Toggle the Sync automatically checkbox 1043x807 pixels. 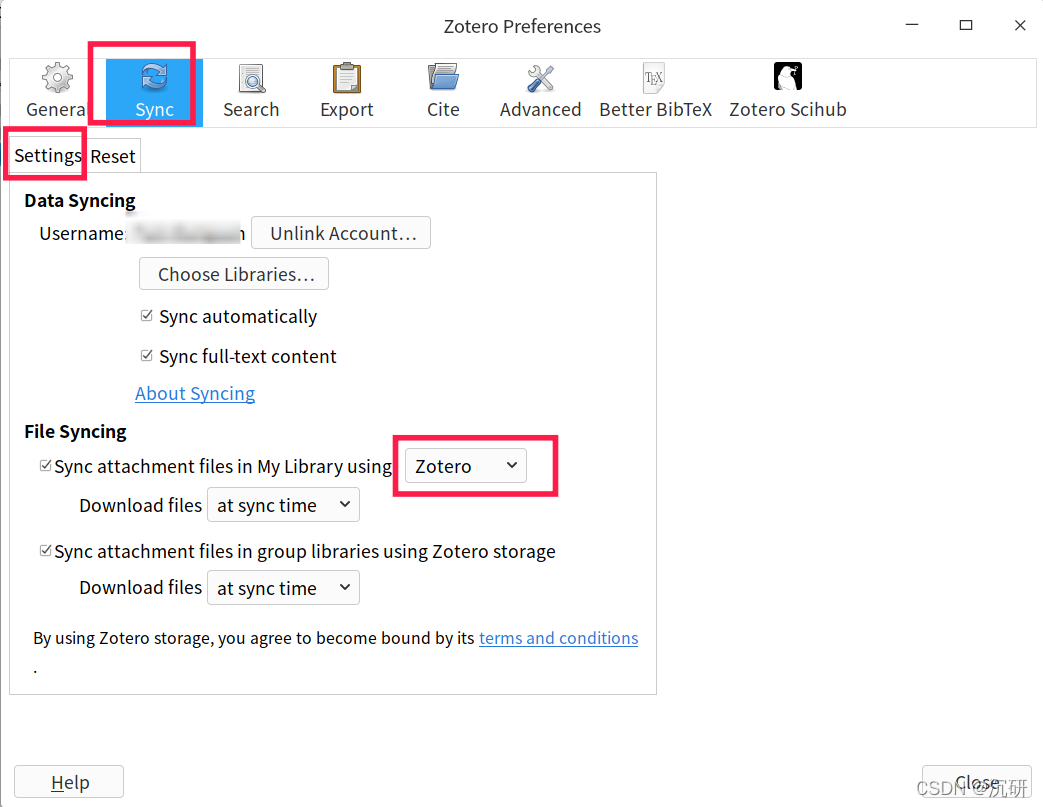click(147, 316)
